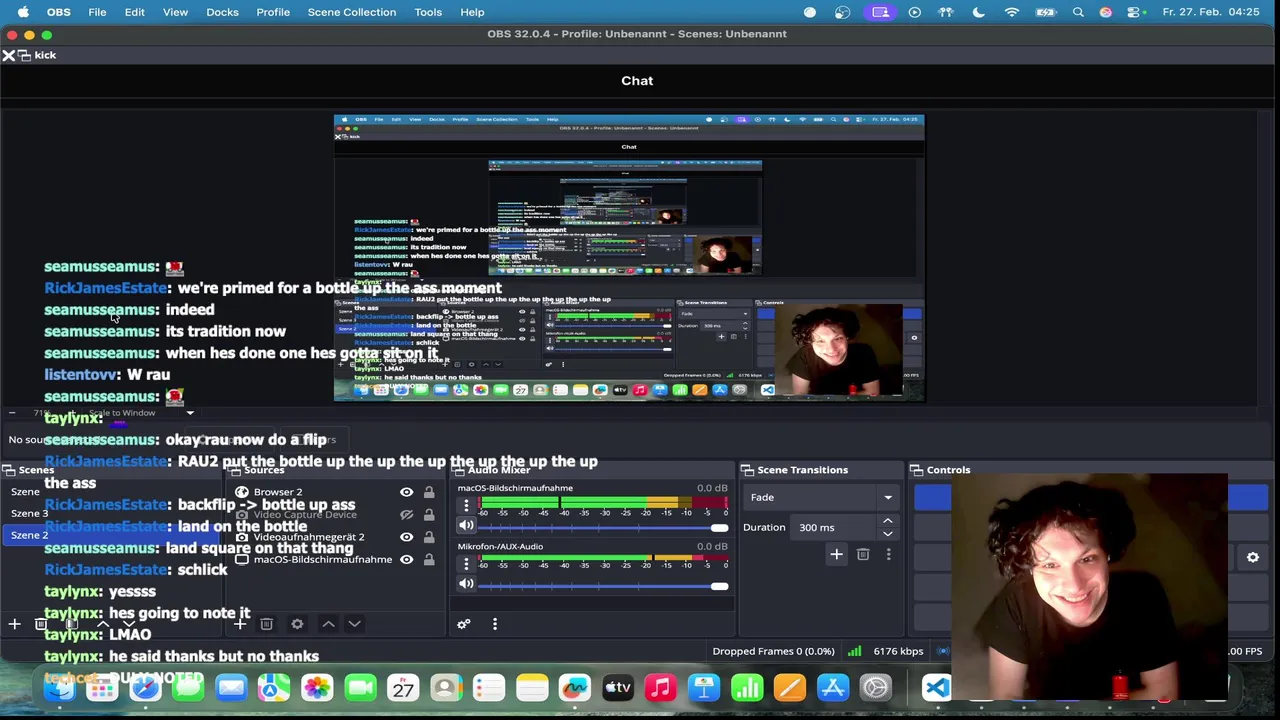Lock the Video Capture Device source
1280x720 pixels.
tap(429, 515)
